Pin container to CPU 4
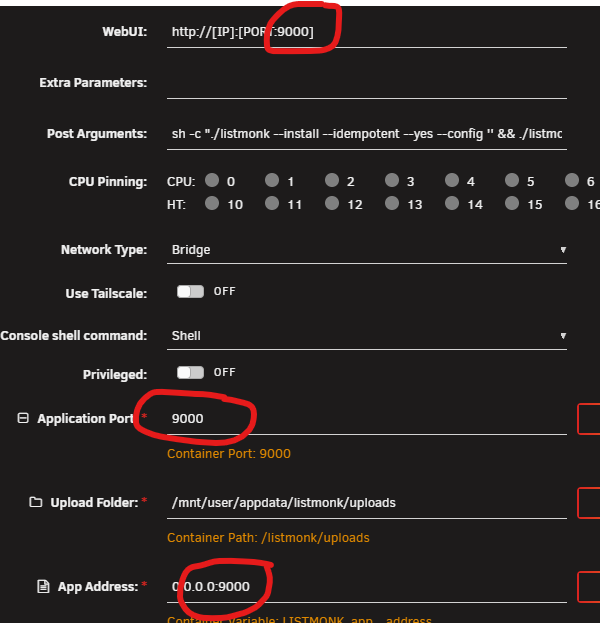Screen dimensions: 600x623 click(x=452, y=180)
